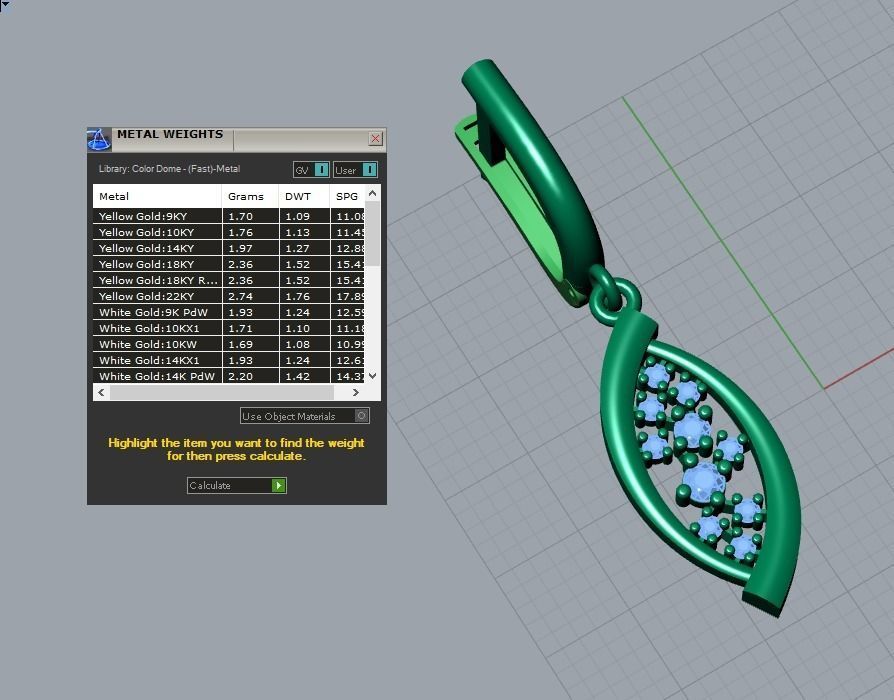Screen dimensions: 894x700
Task: Click the viewport menu arrow top-left
Action: point(5,5)
